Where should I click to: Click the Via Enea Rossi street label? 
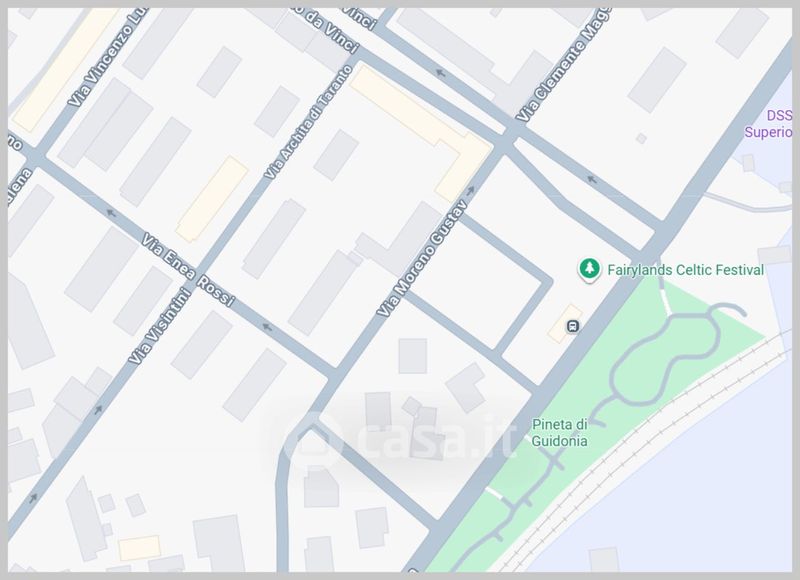[188, 270]
